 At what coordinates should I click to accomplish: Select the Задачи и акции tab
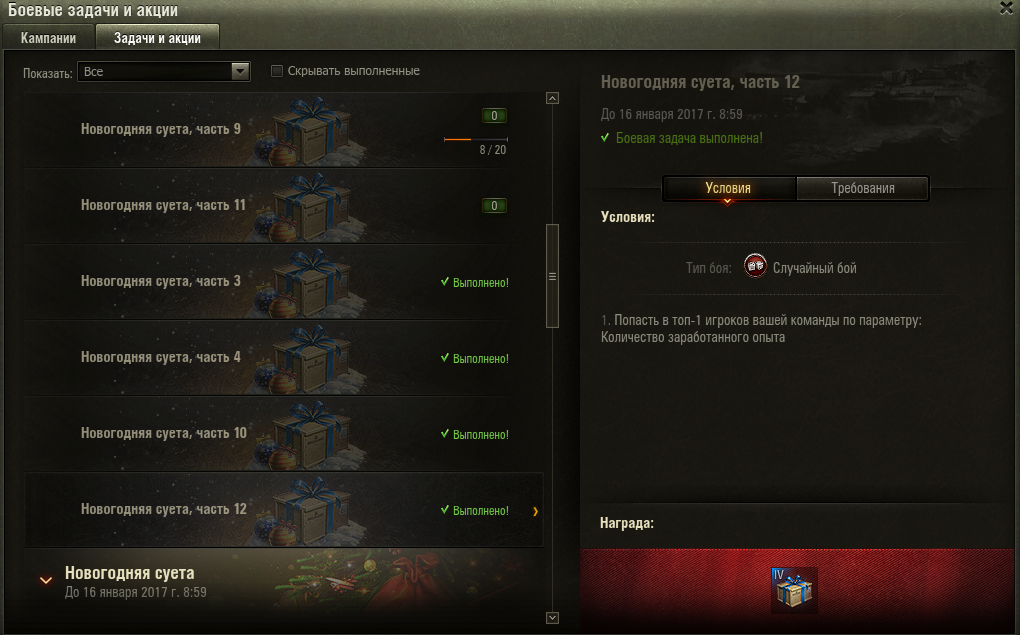point(157,38)
